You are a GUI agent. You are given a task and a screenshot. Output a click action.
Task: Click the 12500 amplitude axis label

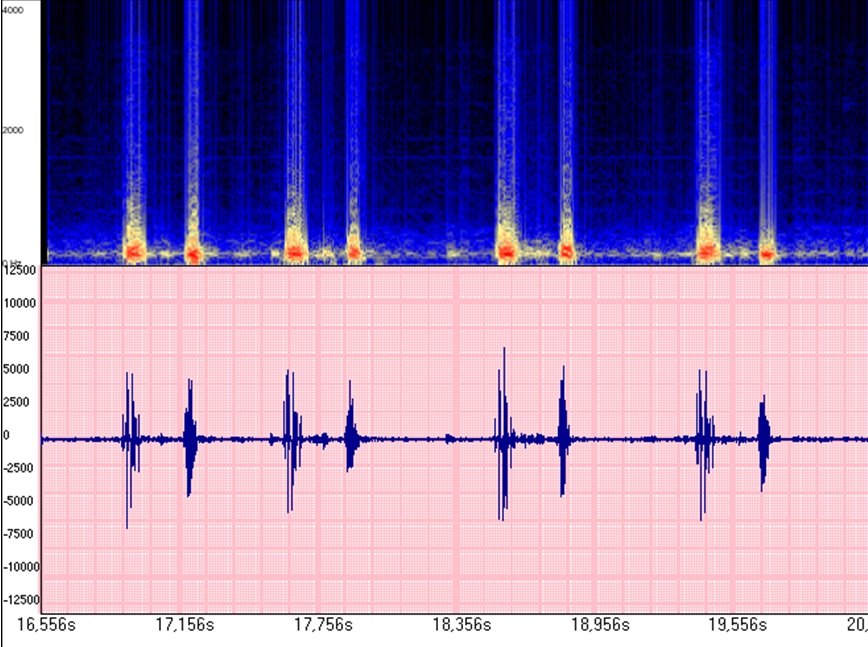(x=20, y=270)
